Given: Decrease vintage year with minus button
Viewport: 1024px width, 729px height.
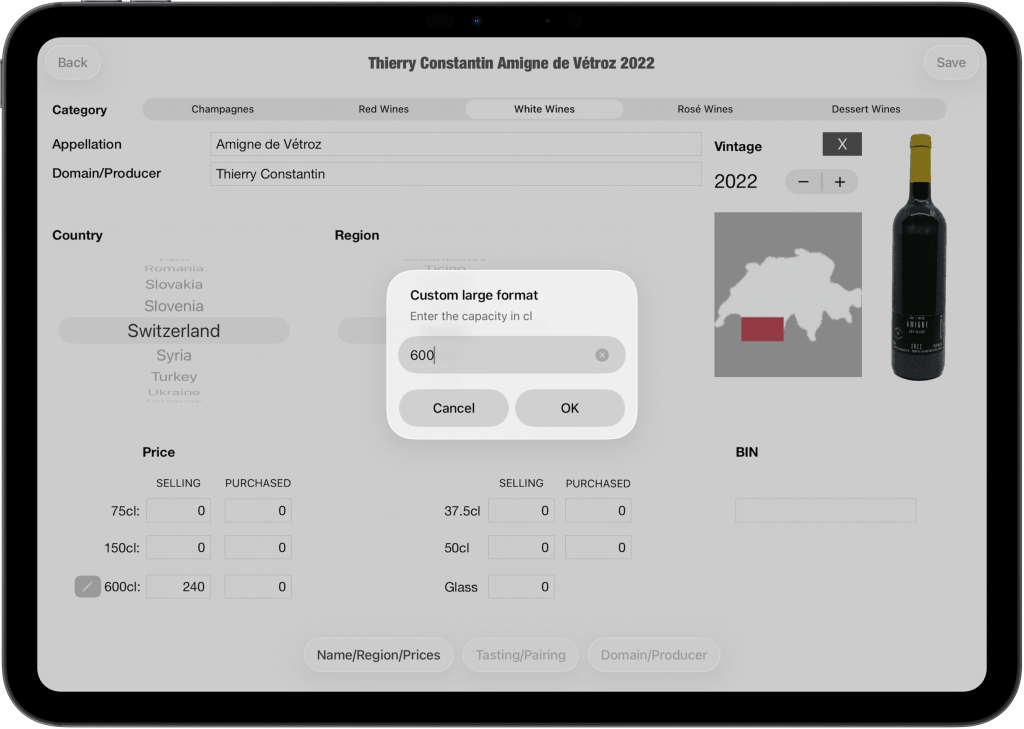Looking at the screenshot, I should pyautogui.click(x=803, y=182).
